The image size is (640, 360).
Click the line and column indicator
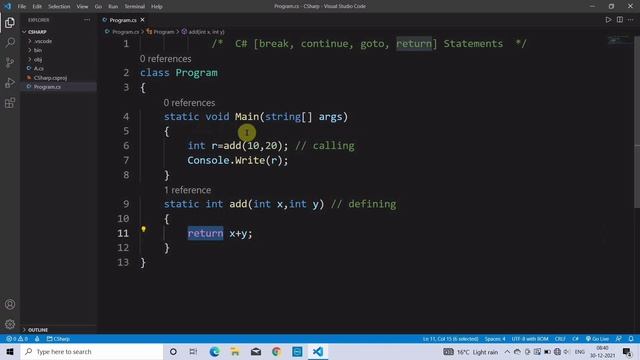(450, 339)
